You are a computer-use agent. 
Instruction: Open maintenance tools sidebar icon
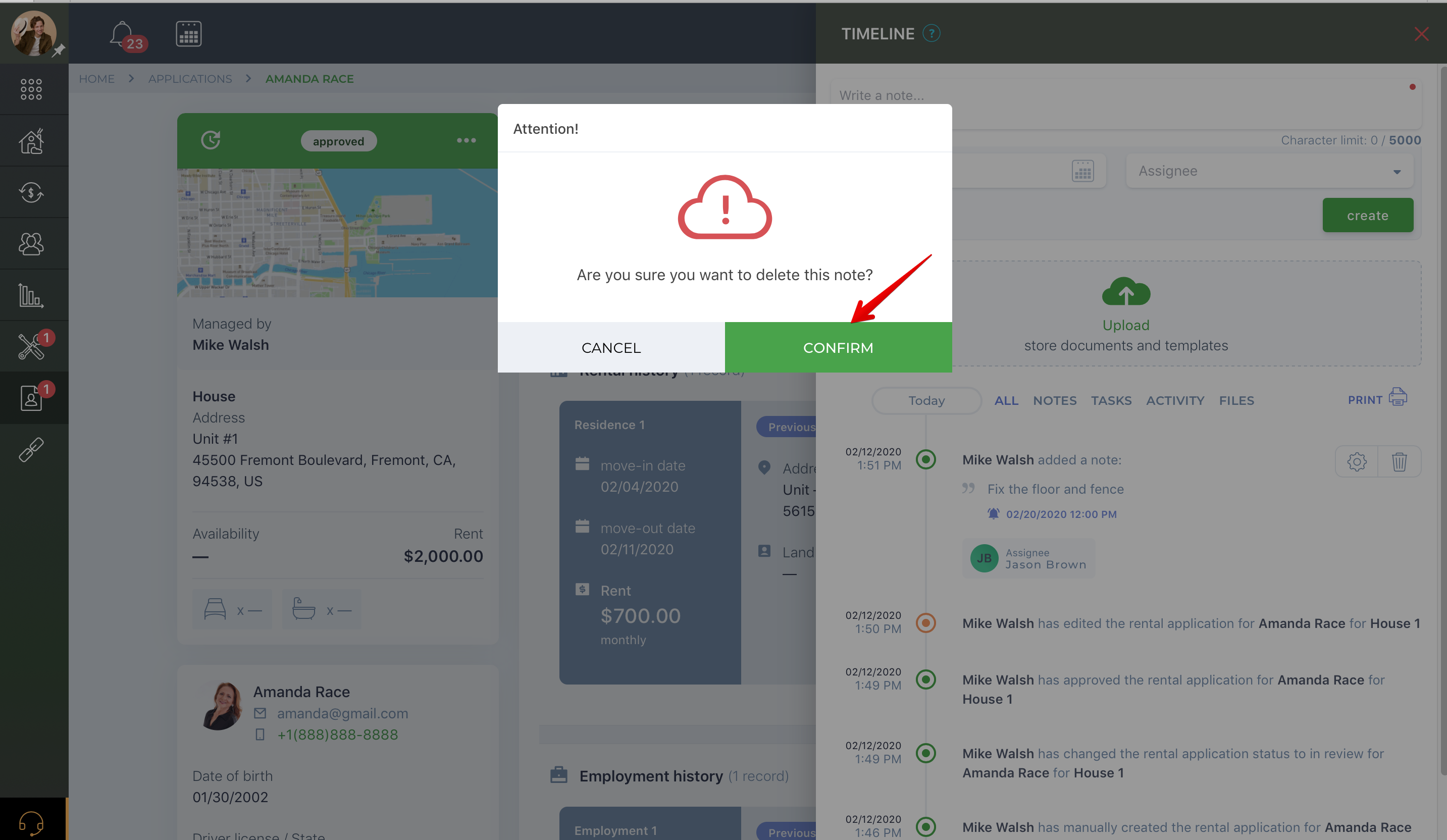[31, 346]
